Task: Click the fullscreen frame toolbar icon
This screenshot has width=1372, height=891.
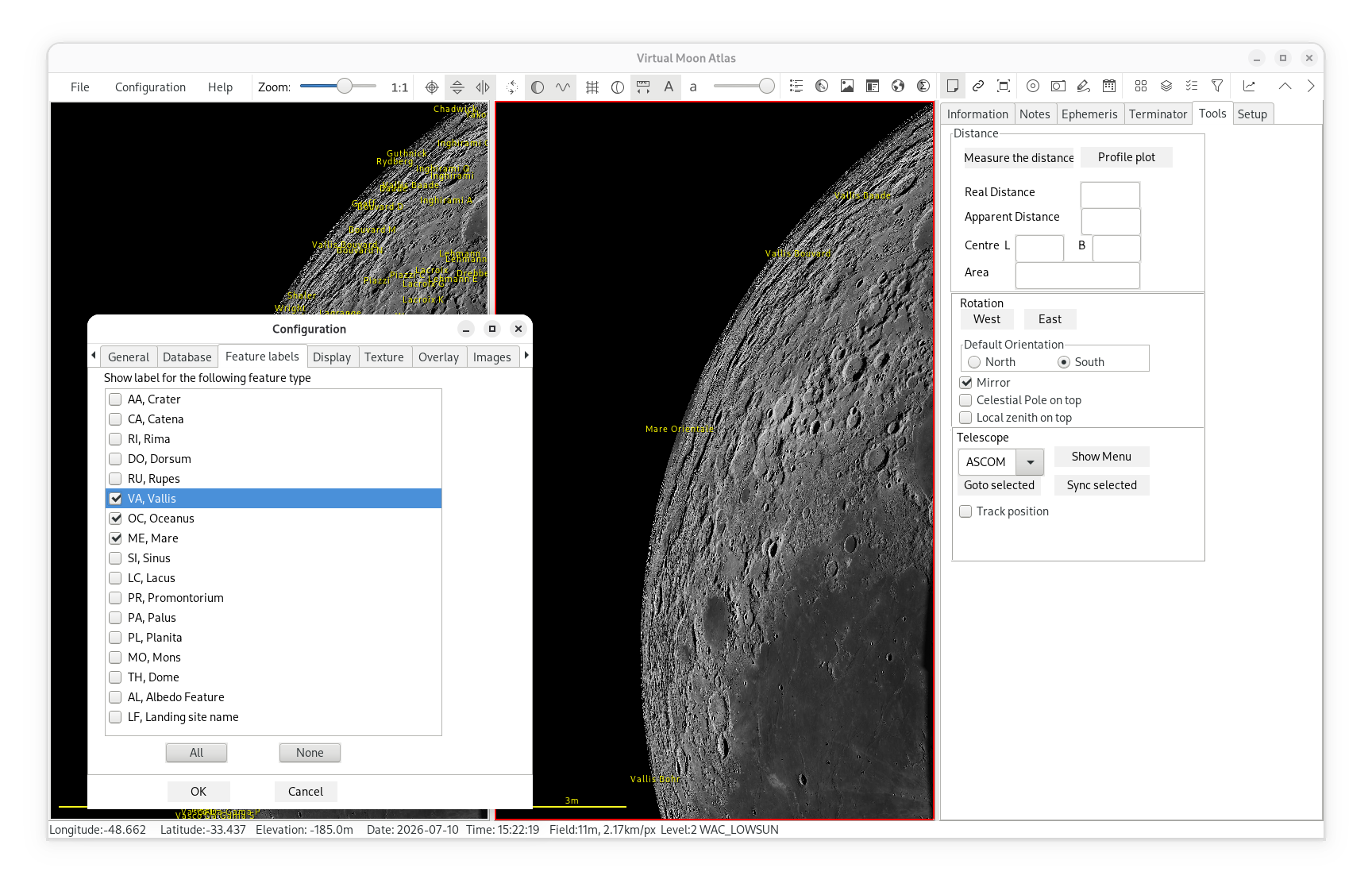Action: (1004, 86)
